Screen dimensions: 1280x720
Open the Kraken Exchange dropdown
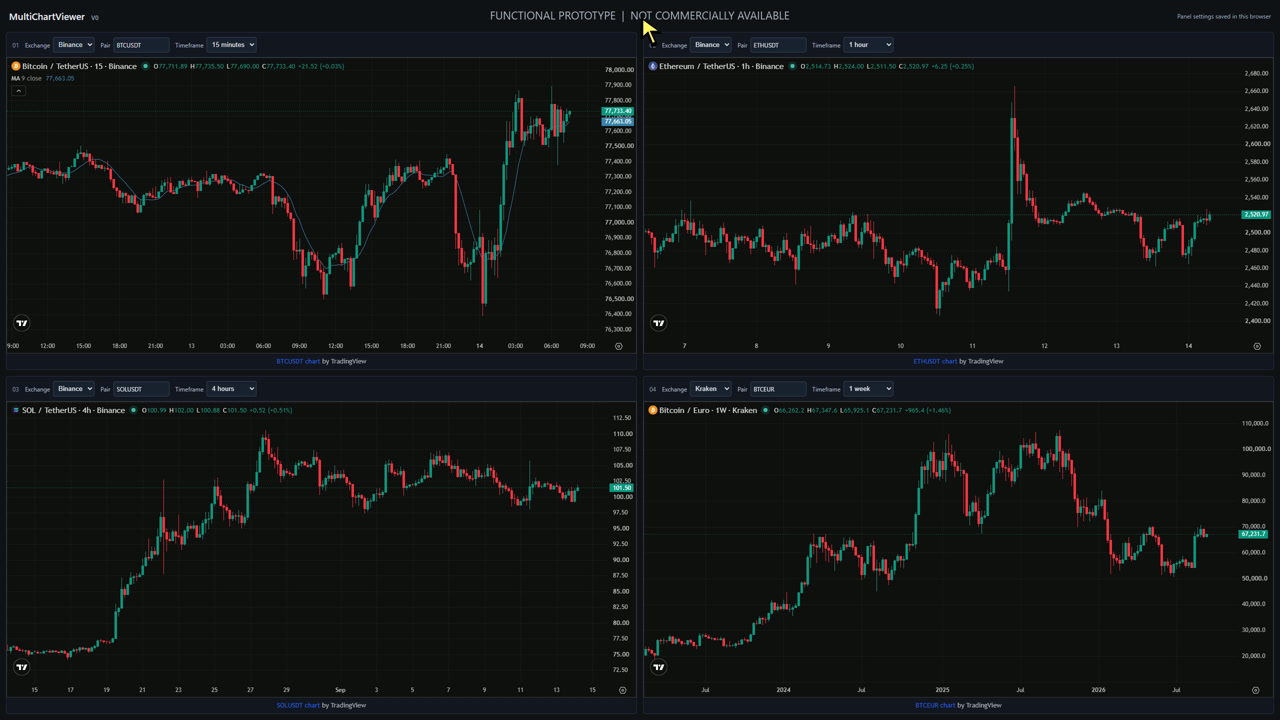711,389
